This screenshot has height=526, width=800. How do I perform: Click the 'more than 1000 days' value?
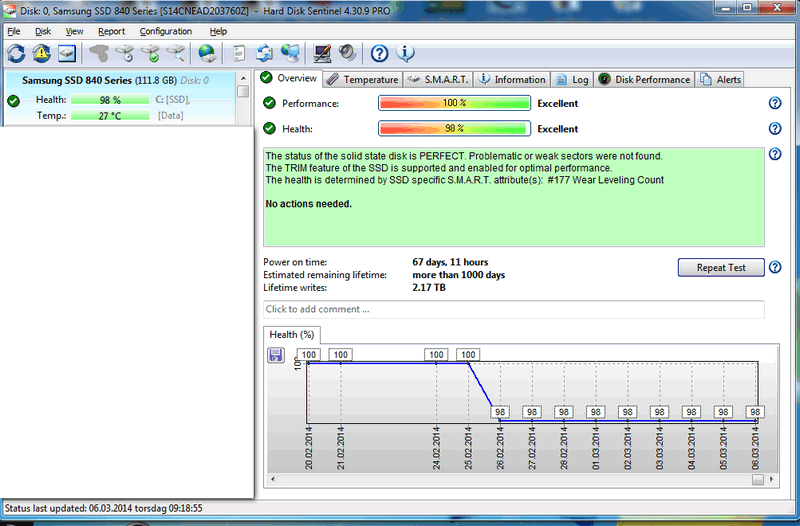tap(459, 274)
